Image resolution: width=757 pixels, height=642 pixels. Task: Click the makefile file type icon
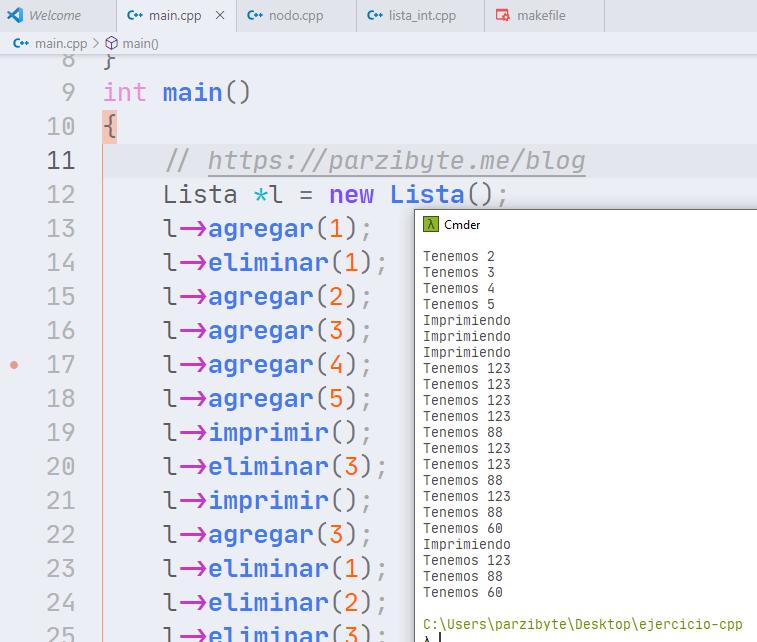[x=502, y=15]
